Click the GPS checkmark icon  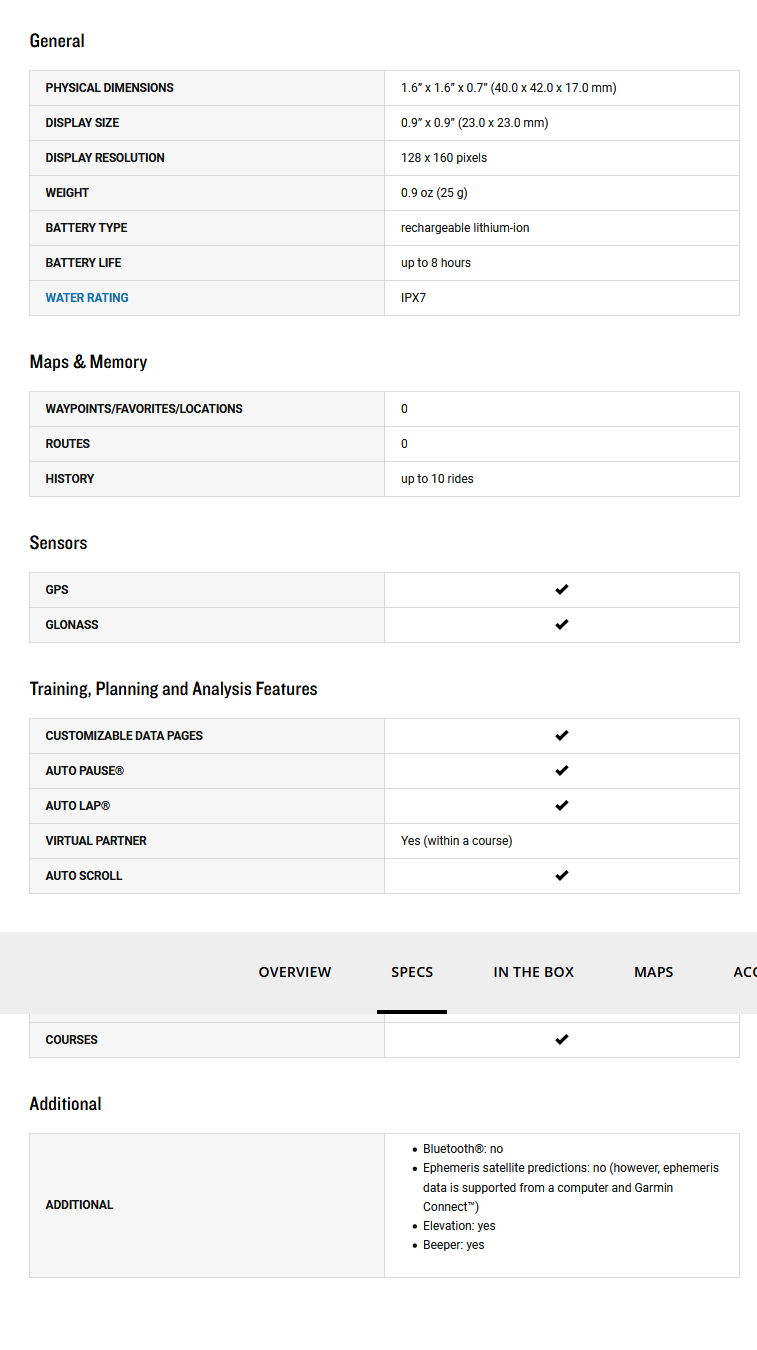(x=561, y=590)
